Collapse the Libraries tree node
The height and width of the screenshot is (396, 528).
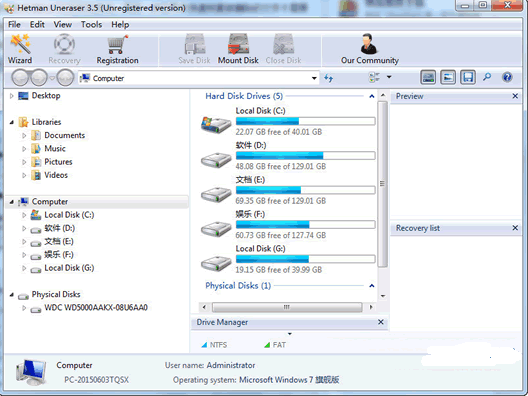(12, 122)
